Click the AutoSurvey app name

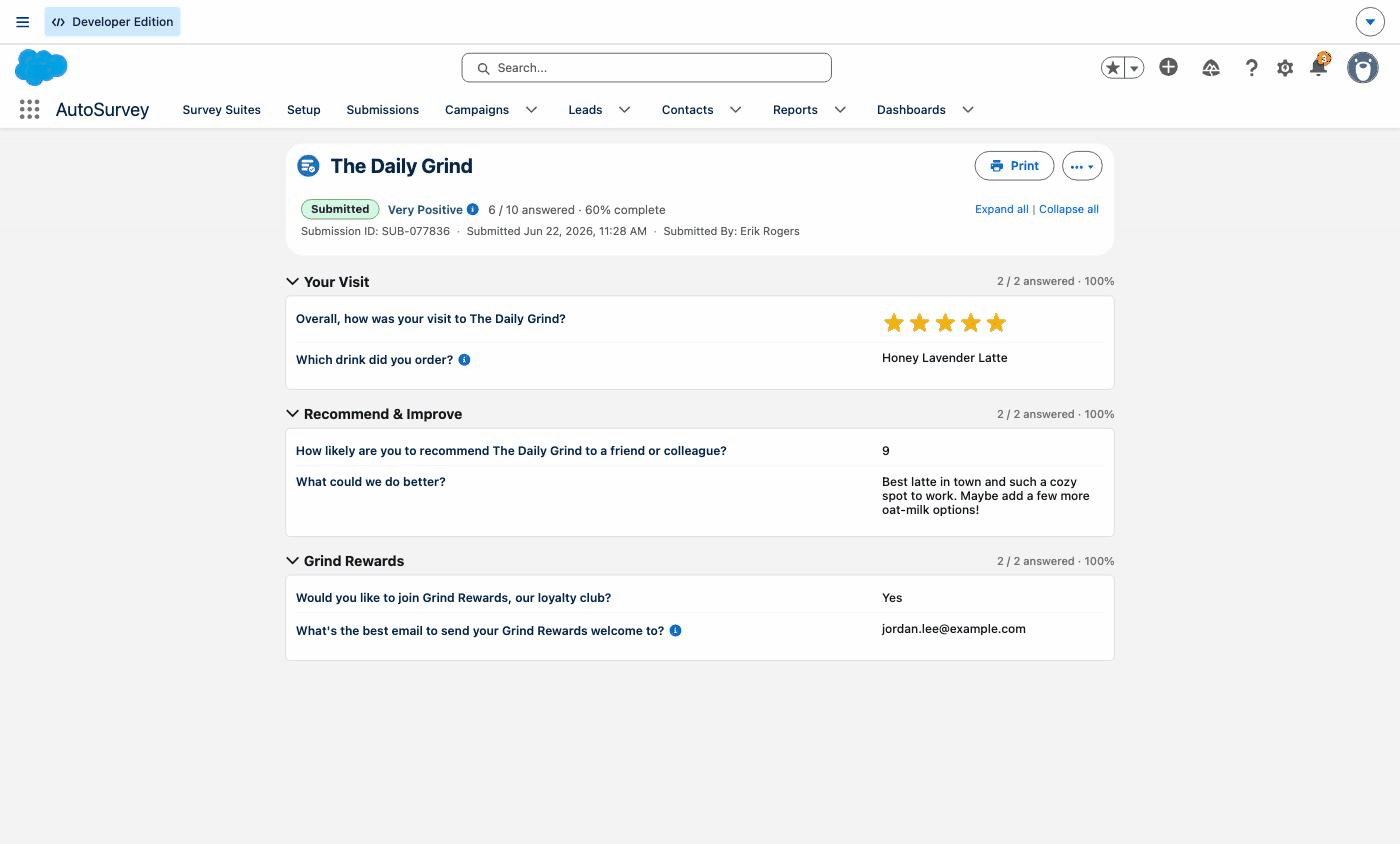102,110
